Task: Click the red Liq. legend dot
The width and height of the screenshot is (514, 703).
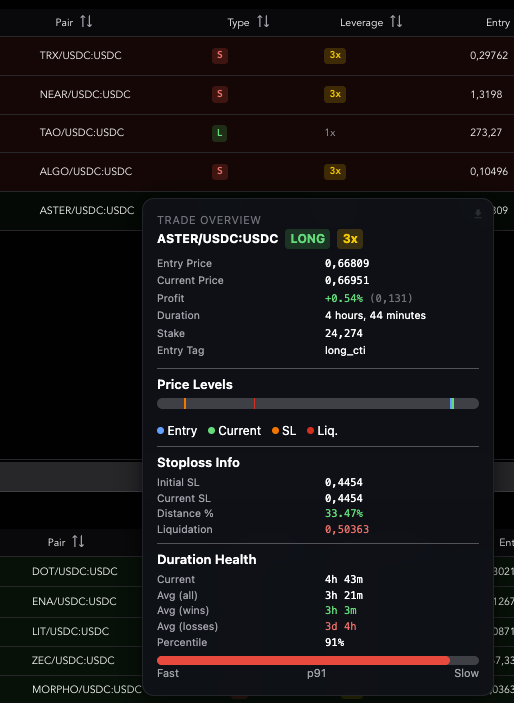Action: [310, 430]
